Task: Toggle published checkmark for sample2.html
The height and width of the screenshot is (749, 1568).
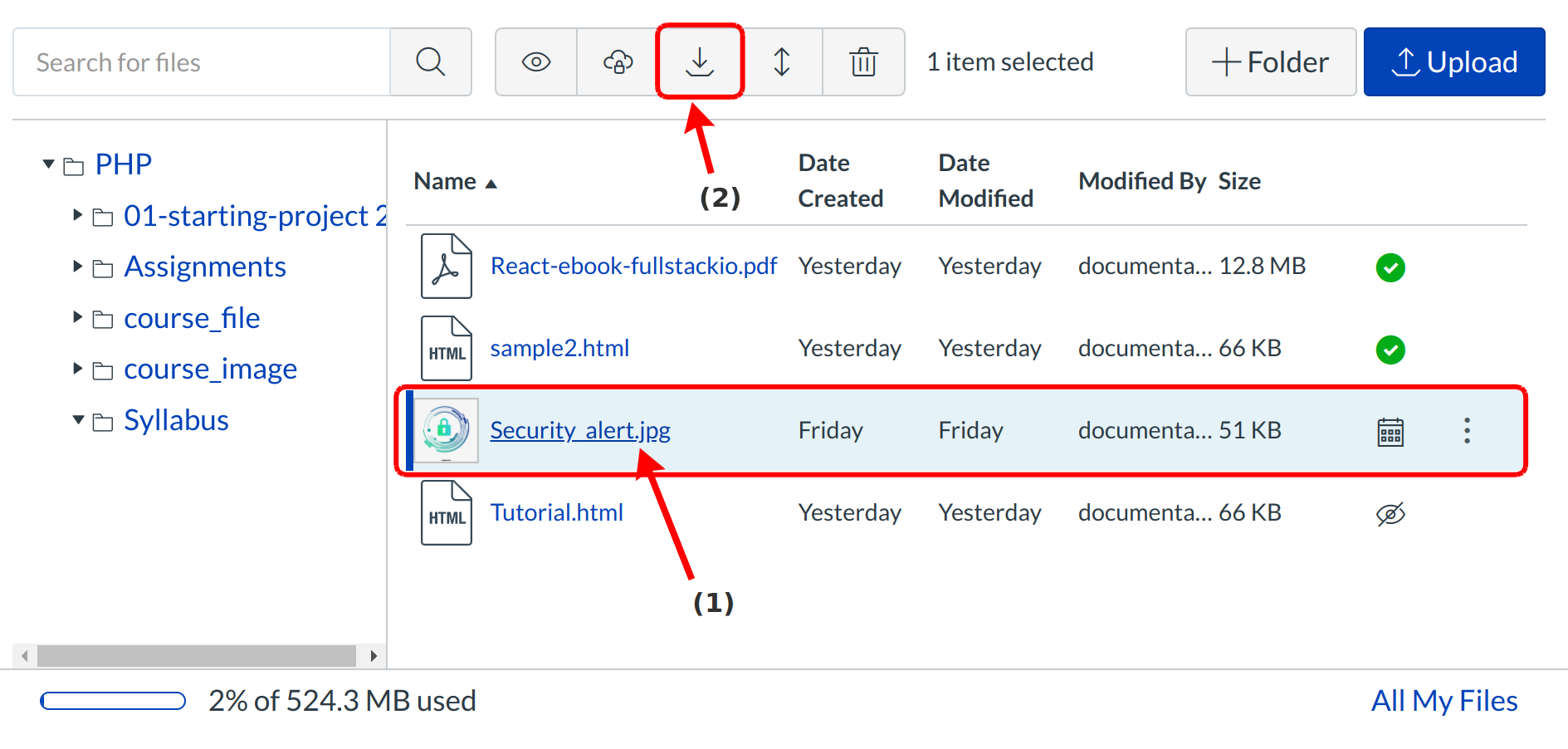Action: [1390, 350]
